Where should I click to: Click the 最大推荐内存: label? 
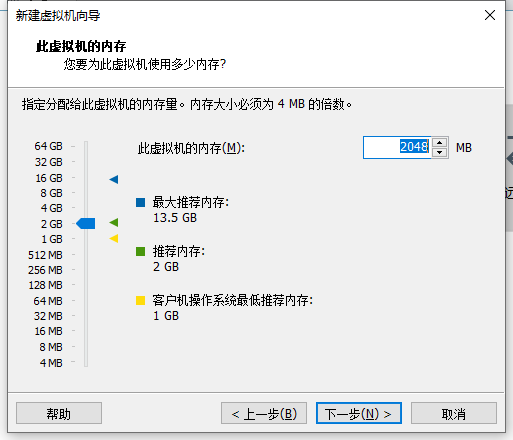tap(191, 202)
